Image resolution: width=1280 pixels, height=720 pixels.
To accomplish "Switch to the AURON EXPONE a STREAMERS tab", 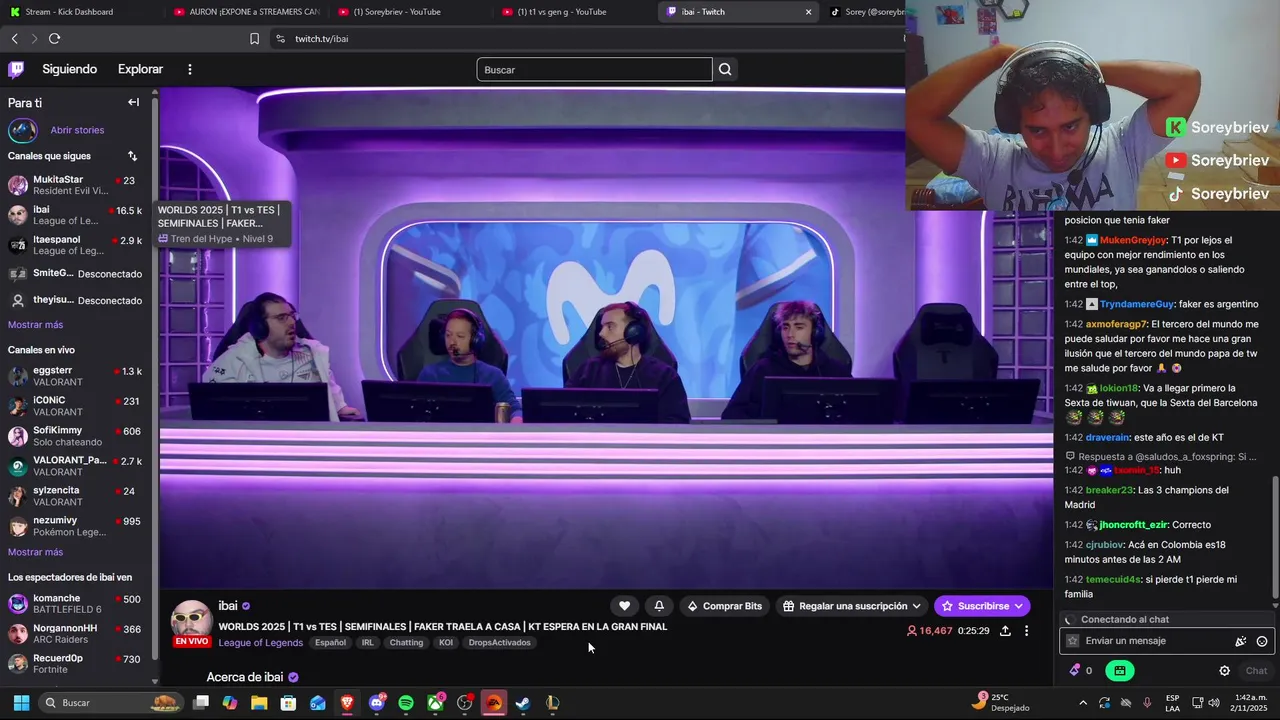I will click(246, 12).
